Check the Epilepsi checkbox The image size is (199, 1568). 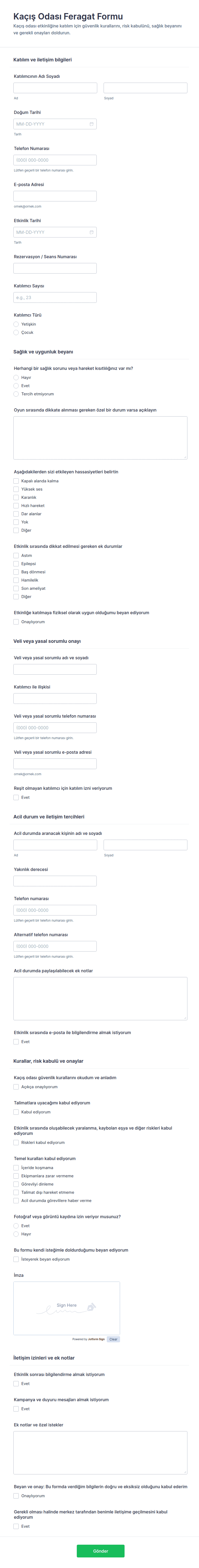click(16, 564)
